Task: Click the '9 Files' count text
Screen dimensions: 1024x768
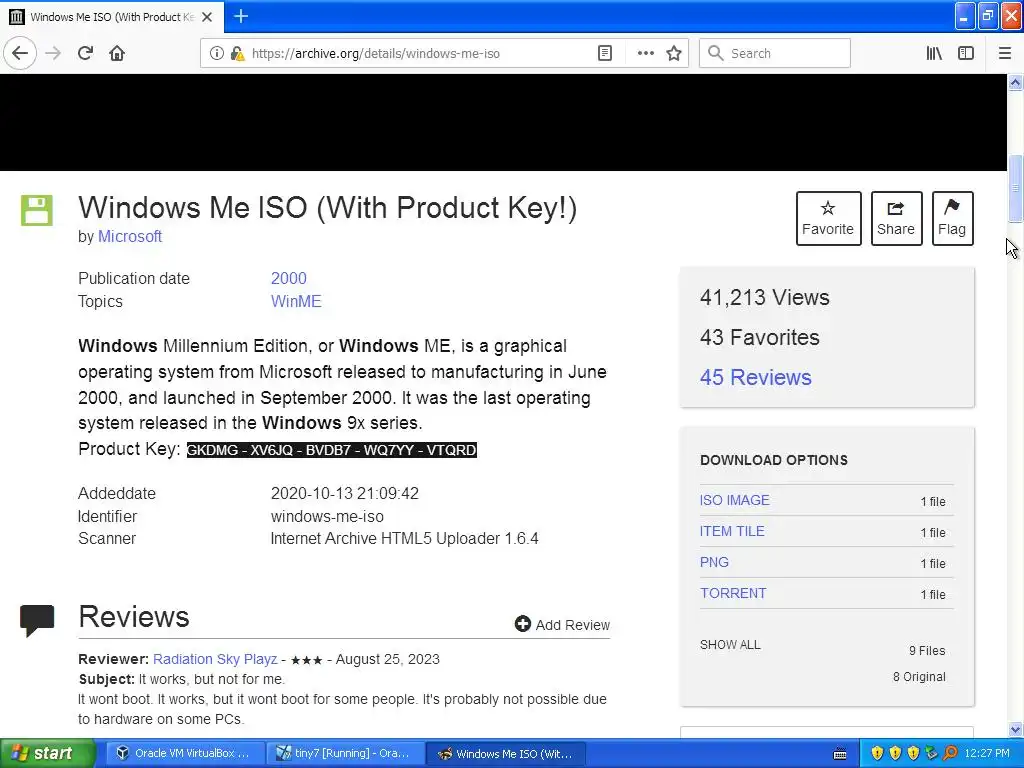Action: tap(927, 650)
